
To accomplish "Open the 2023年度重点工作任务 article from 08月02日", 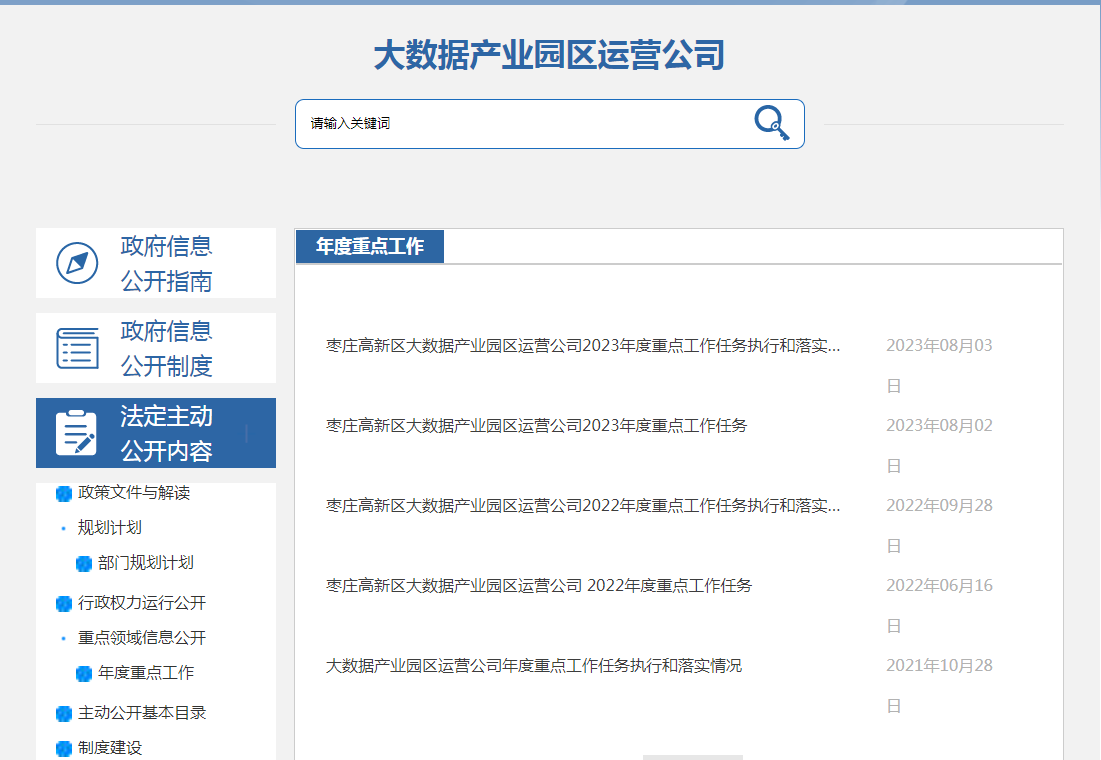I will click(536, 426).
